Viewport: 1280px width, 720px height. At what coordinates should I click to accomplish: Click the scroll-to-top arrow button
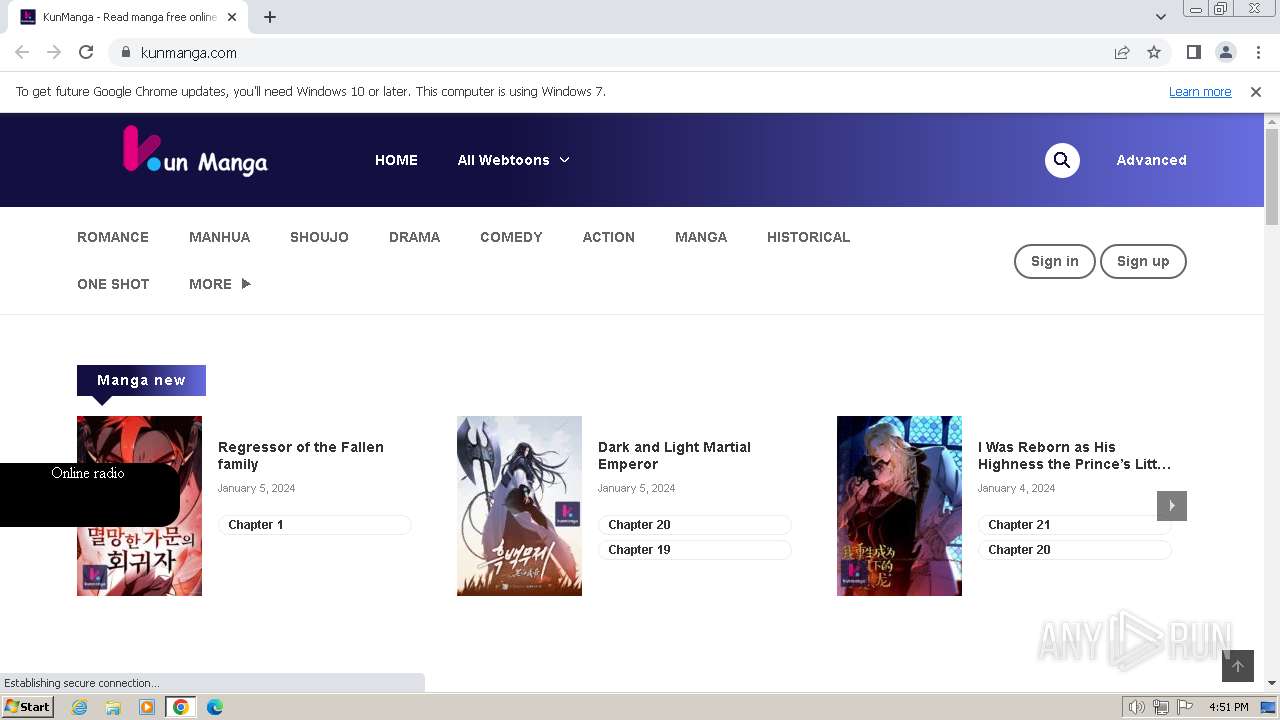1238,666
